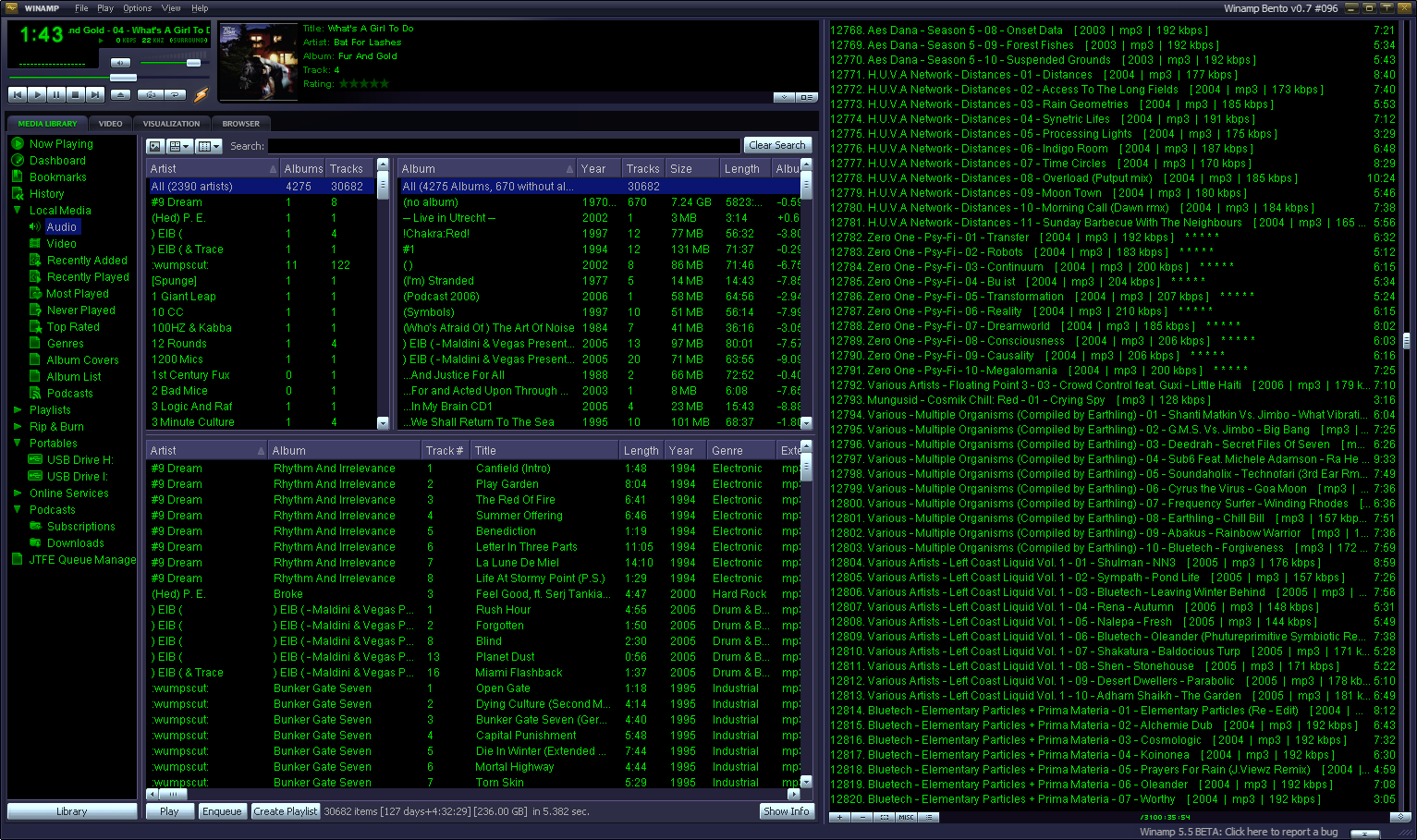Click the Show Info button
This screenshot has height=840, width=1417.
pos(787,811)
